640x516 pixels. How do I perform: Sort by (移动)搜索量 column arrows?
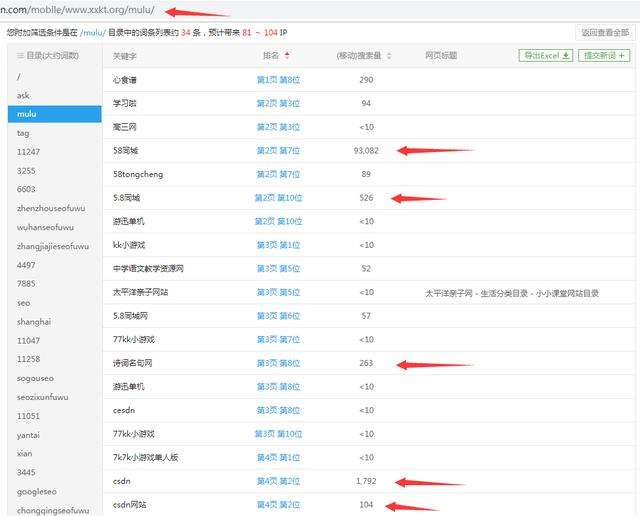pyautogui.click(x=389, y=56)
